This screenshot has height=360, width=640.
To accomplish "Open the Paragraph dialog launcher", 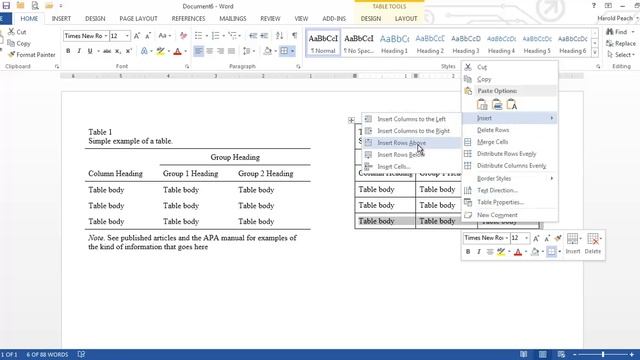I will [298, 67].
